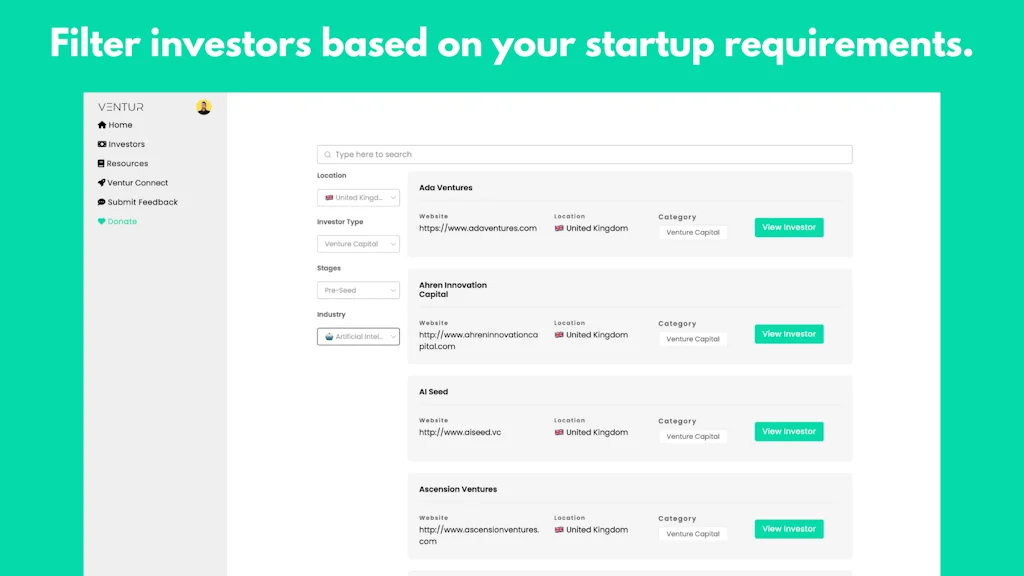The width and height of the screenshot is (1024, 576).
Task: Click the Investors camera icon
Action: point(100,144)
